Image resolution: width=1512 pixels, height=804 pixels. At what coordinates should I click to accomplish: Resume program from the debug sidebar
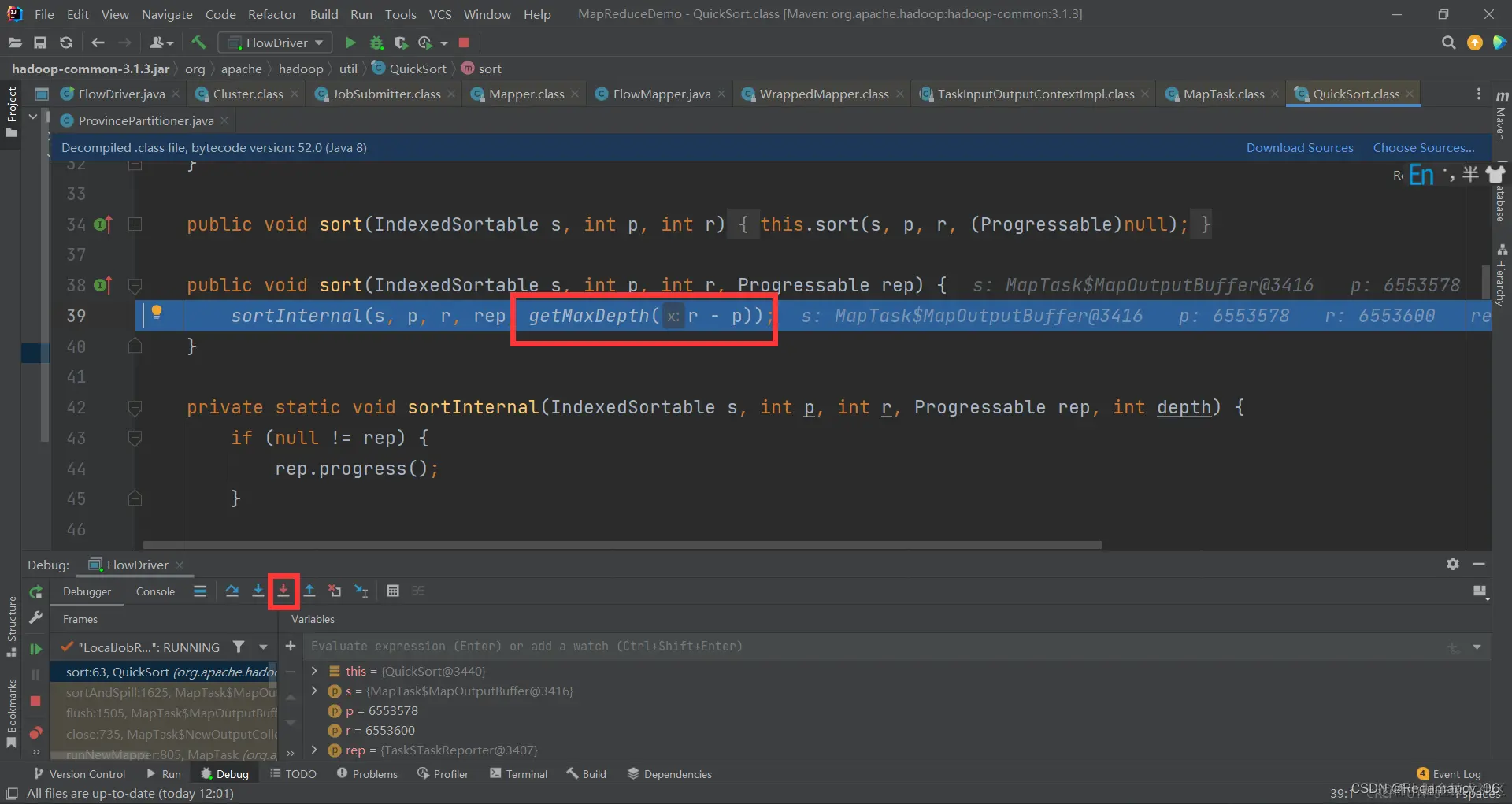point(35,649)
